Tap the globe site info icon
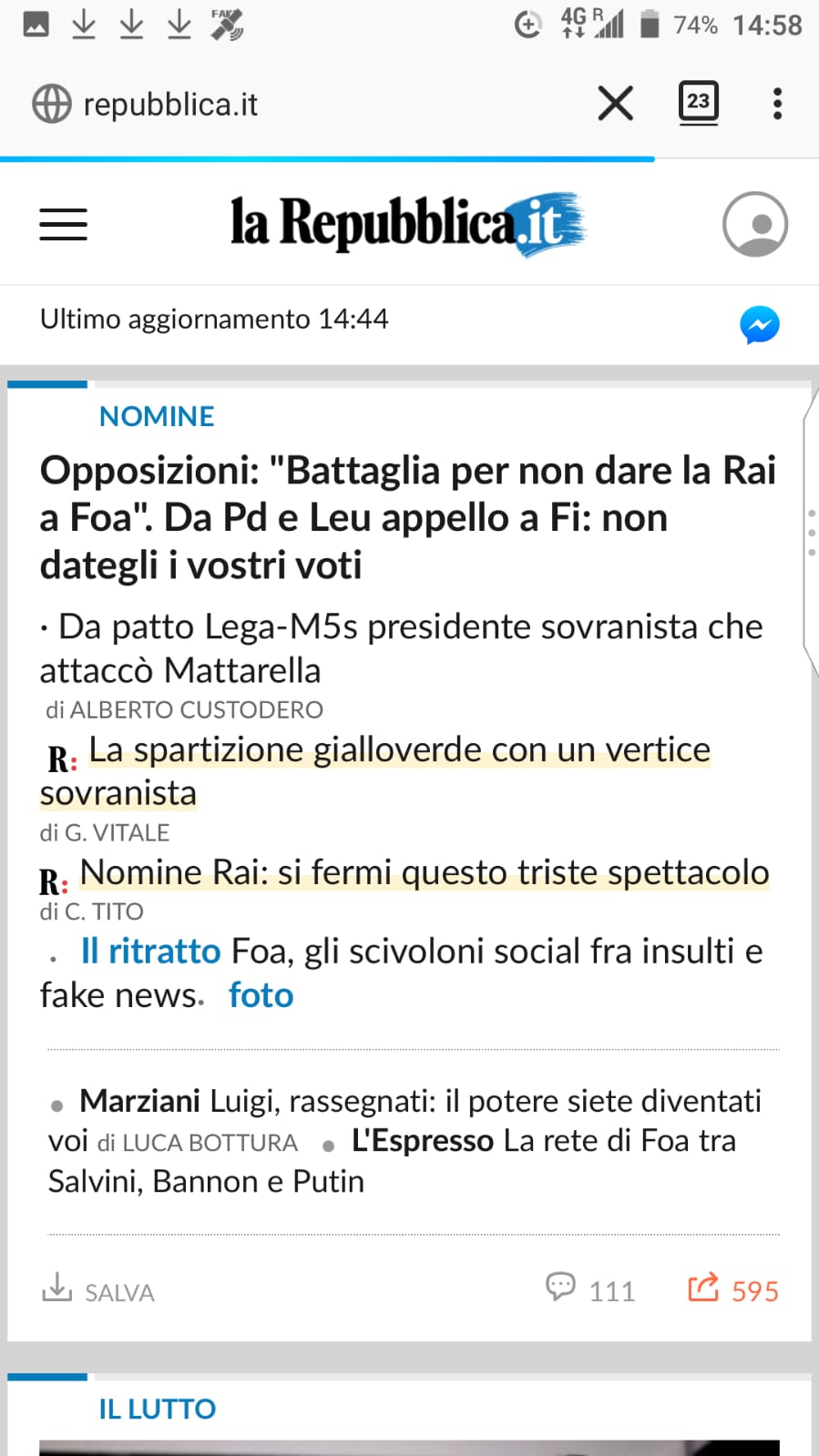Screen dimensions: 819x1456 pos(52,104)
